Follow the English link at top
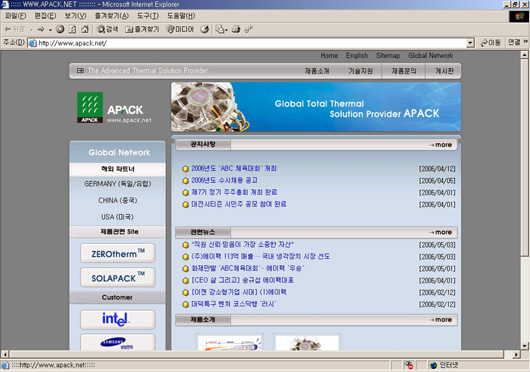 point(357,55)
